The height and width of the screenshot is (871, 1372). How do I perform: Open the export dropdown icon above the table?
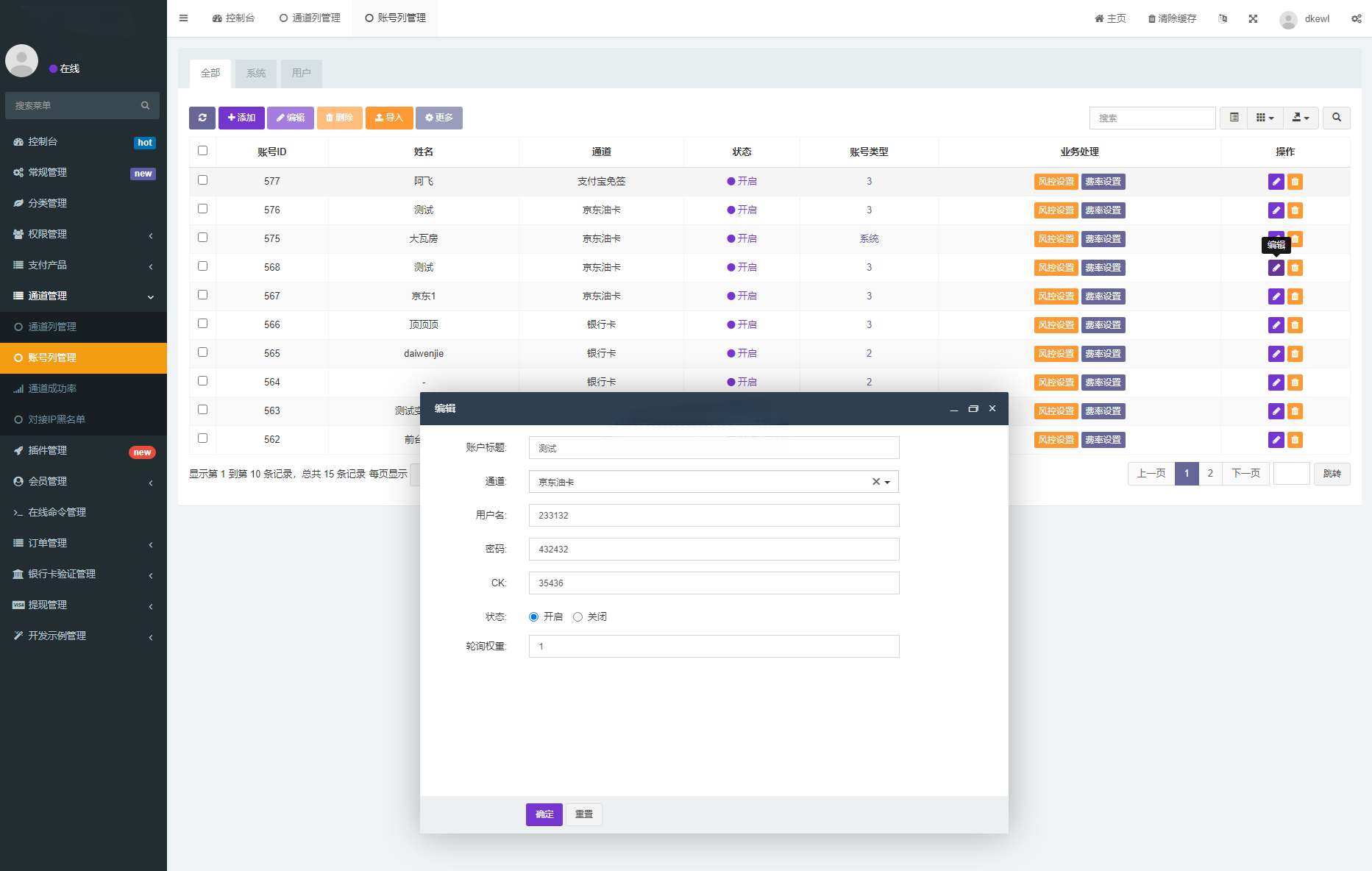click(x=1301, y=118)
